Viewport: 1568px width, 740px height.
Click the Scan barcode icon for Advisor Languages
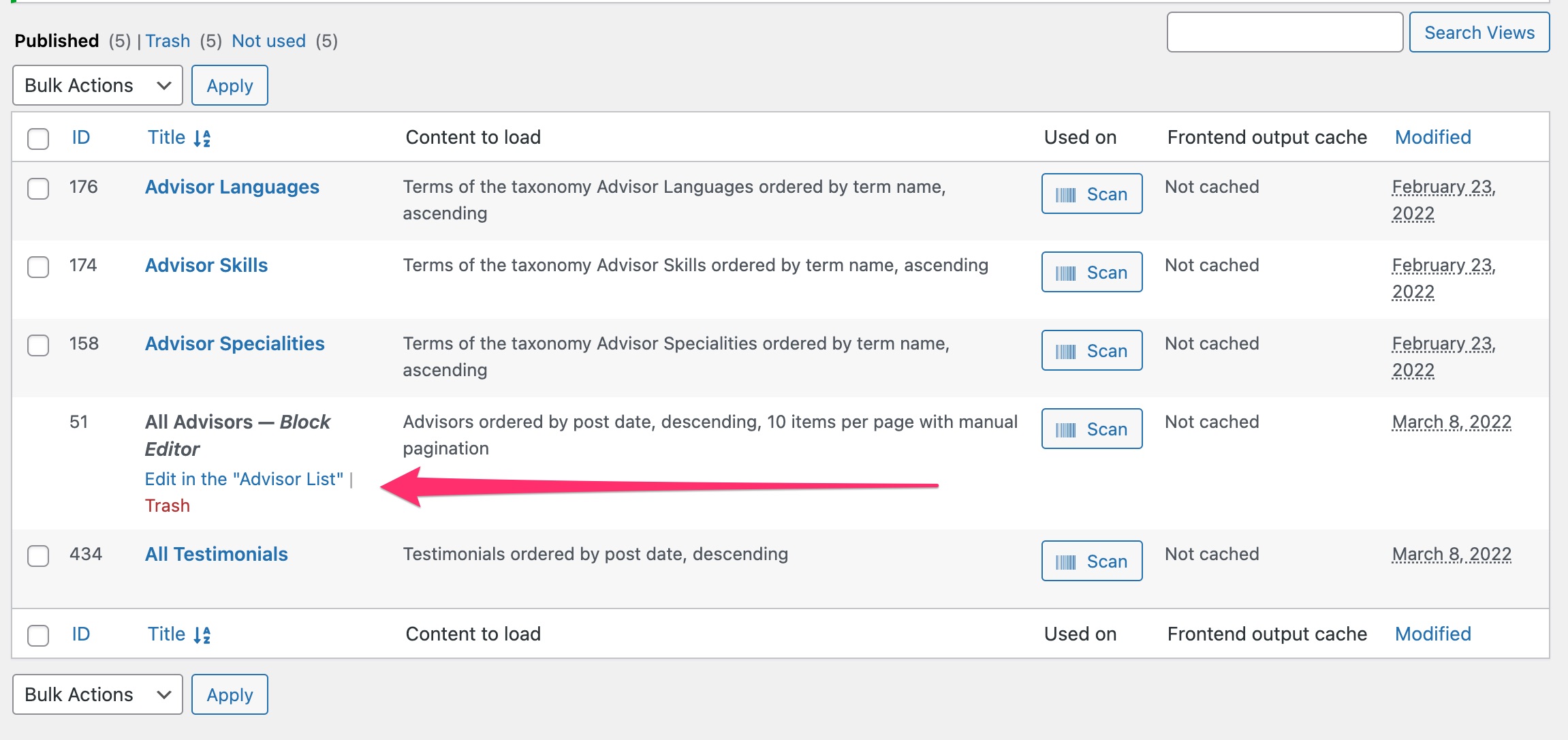click(1065, 195)
